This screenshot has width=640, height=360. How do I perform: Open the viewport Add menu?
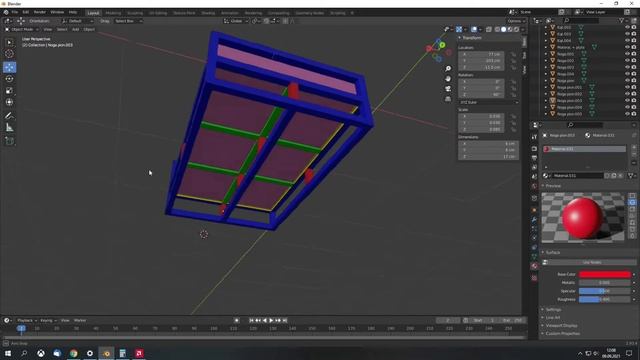click(76, 29)
